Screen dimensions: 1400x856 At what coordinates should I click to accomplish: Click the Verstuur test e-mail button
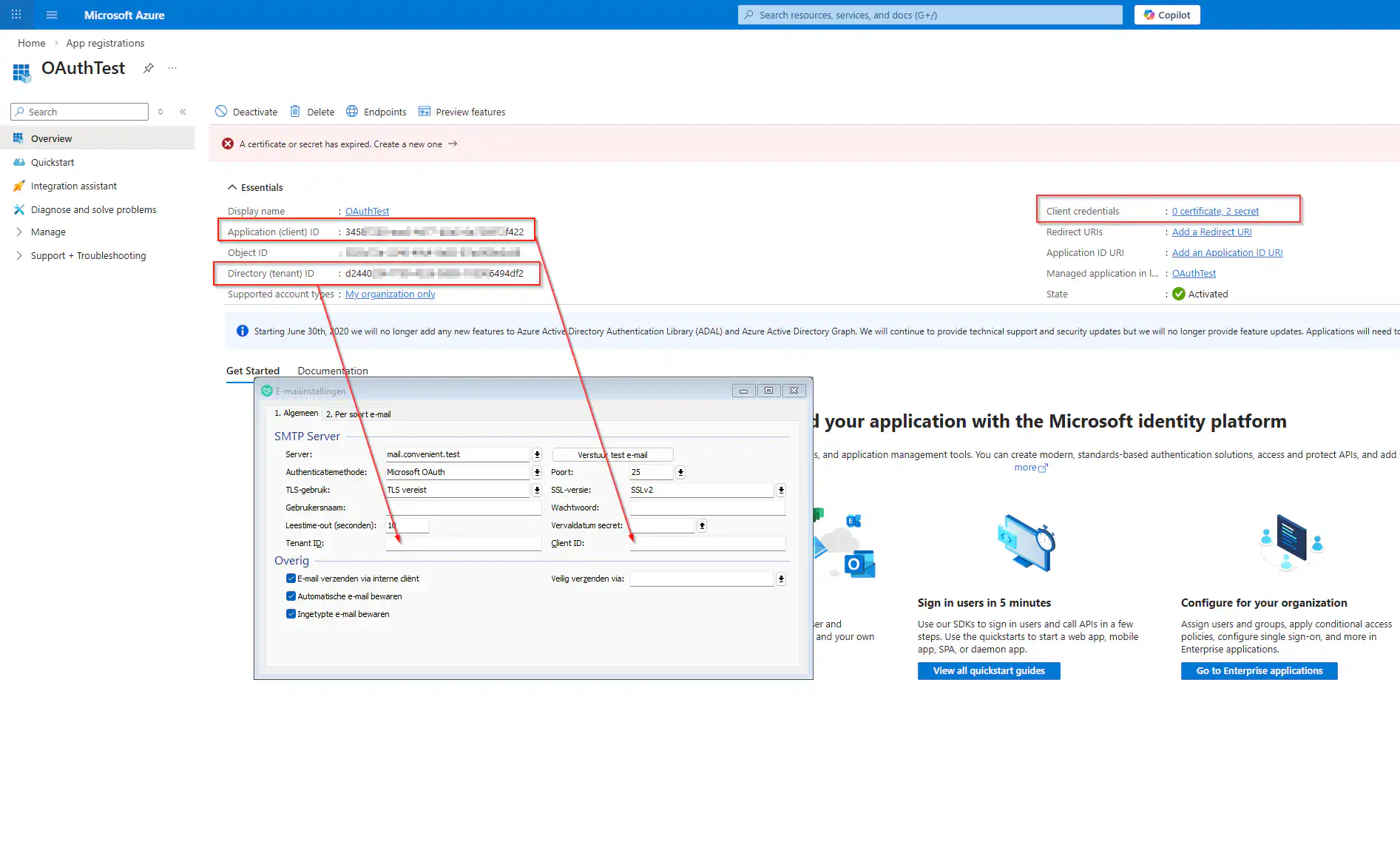click(x=612, y=455)
